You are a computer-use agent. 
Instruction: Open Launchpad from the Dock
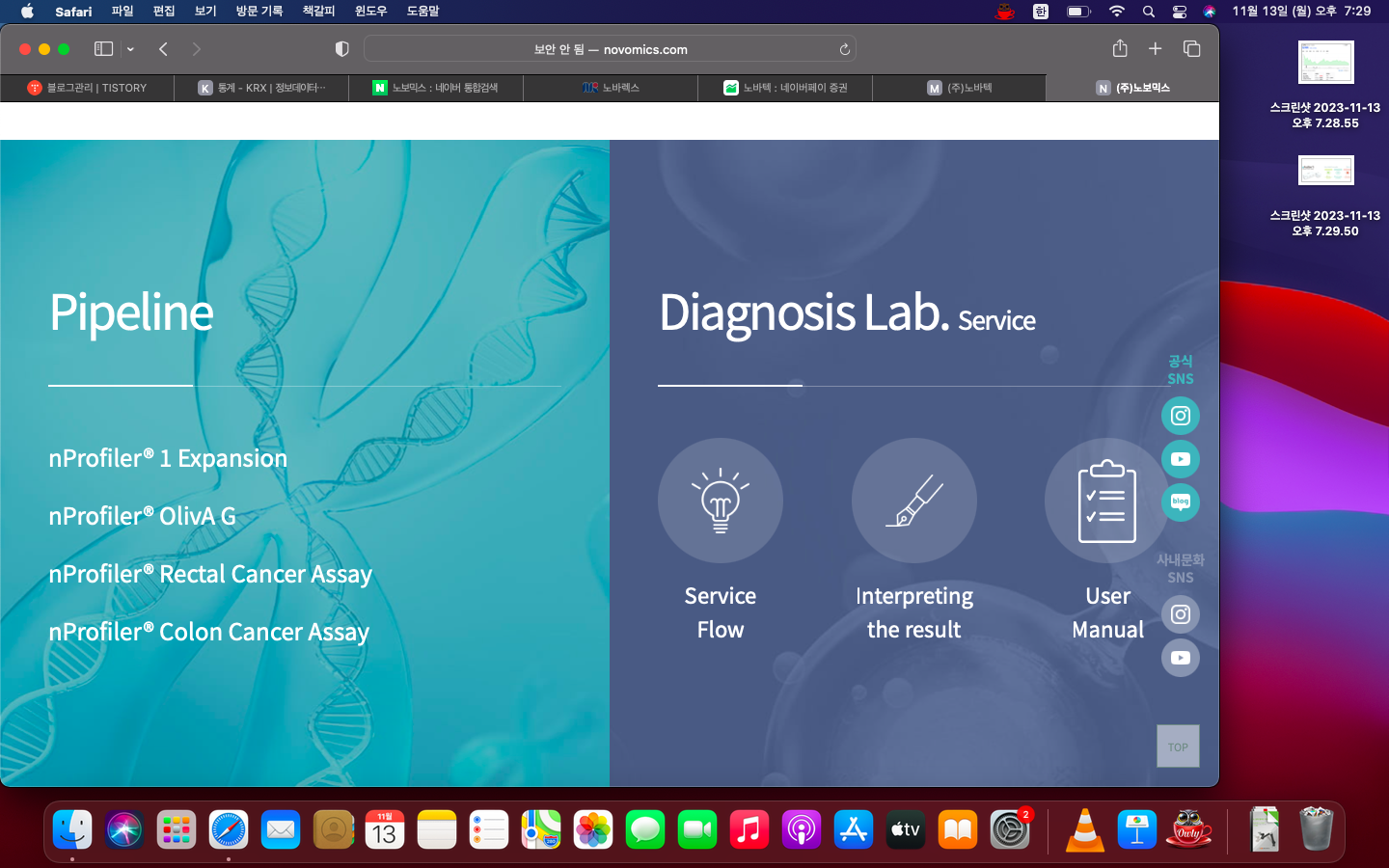click(x=177, y=829)
